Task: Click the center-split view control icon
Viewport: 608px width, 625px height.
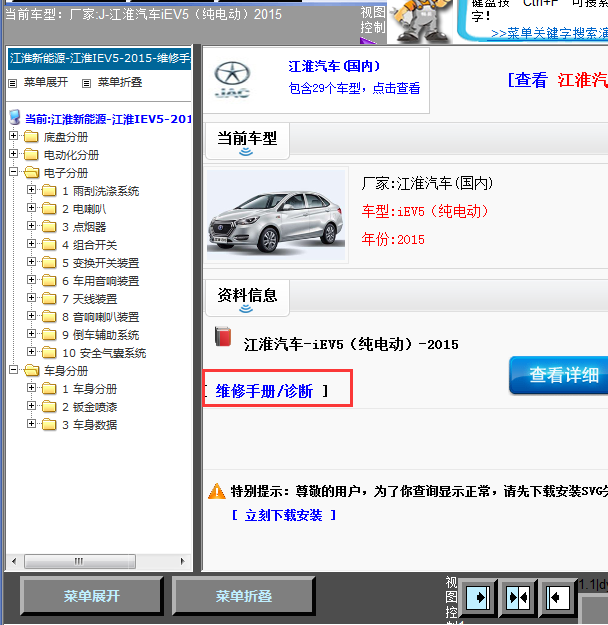Action: [518, 597]
